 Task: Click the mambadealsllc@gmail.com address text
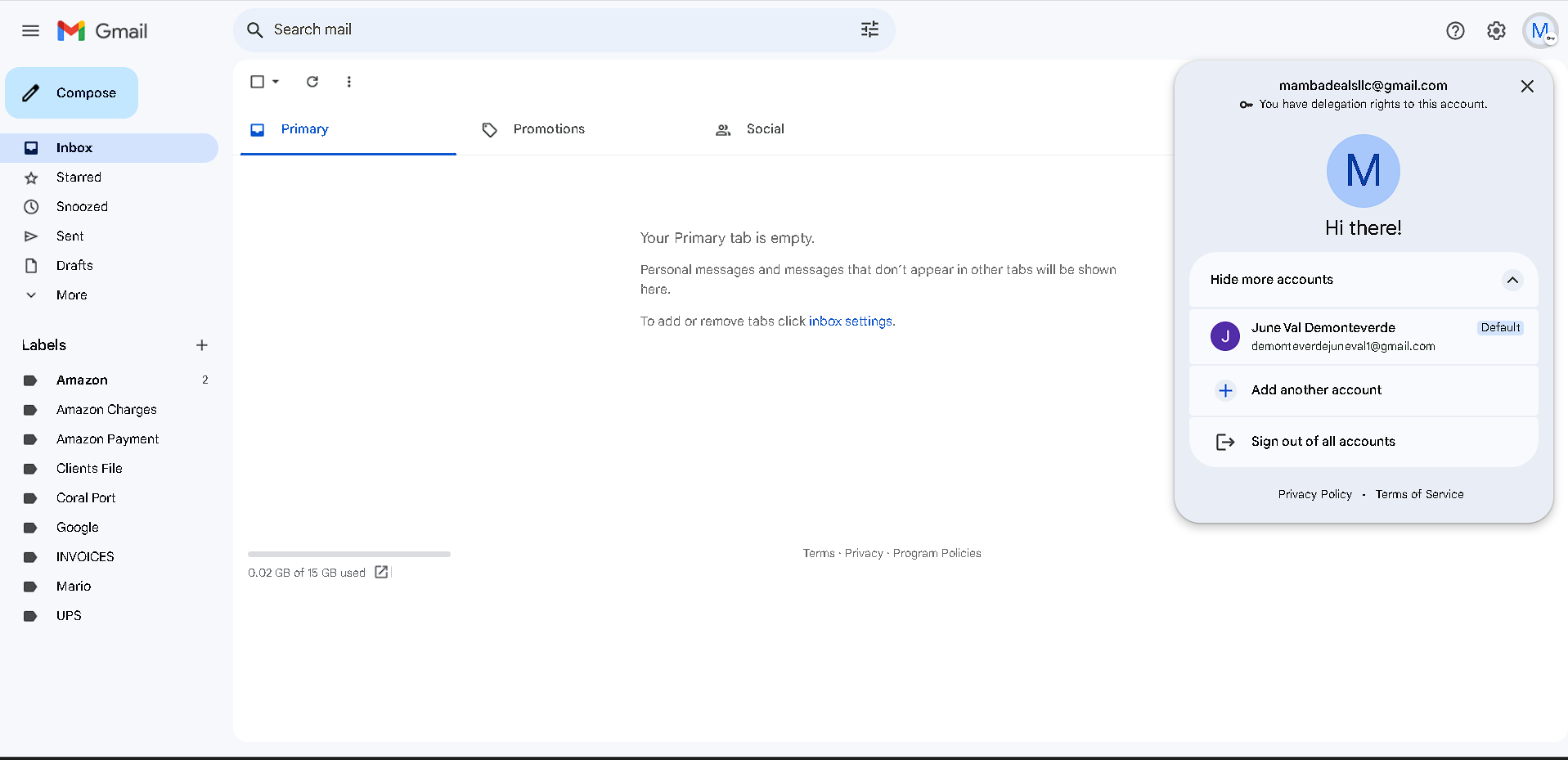tap(1363, 85)
